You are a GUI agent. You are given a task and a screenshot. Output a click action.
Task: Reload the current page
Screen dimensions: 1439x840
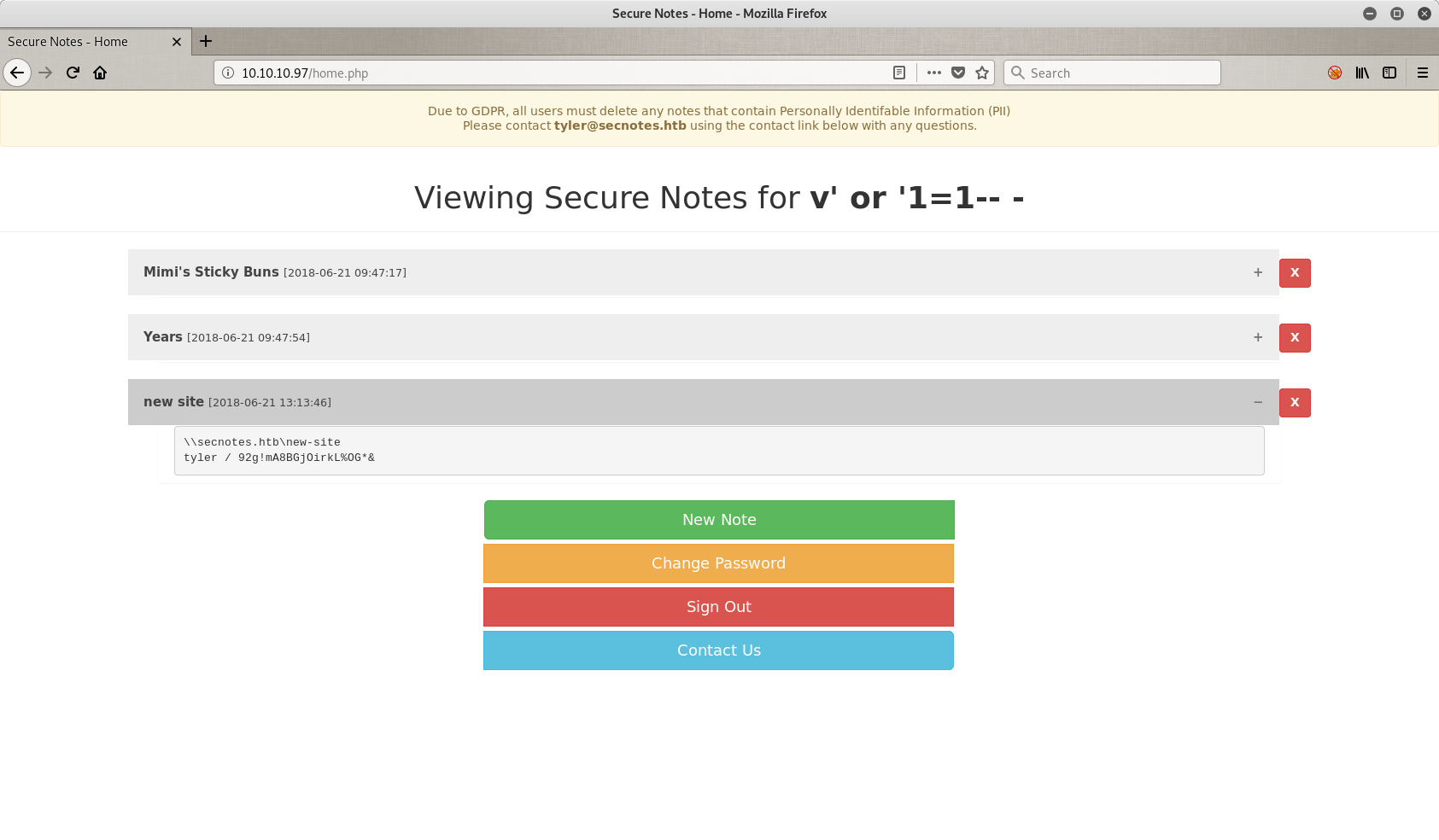click(x=73, y=73)
